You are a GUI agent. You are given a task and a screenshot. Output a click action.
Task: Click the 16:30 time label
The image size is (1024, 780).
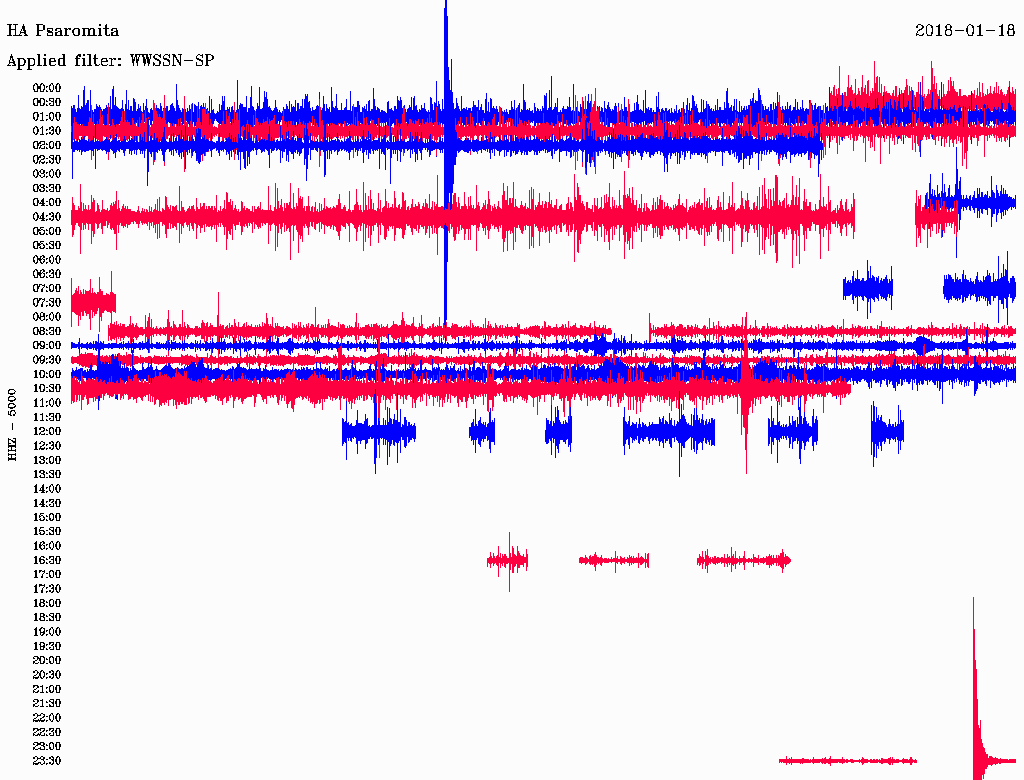pyautogui.click(x=47, y=561)
